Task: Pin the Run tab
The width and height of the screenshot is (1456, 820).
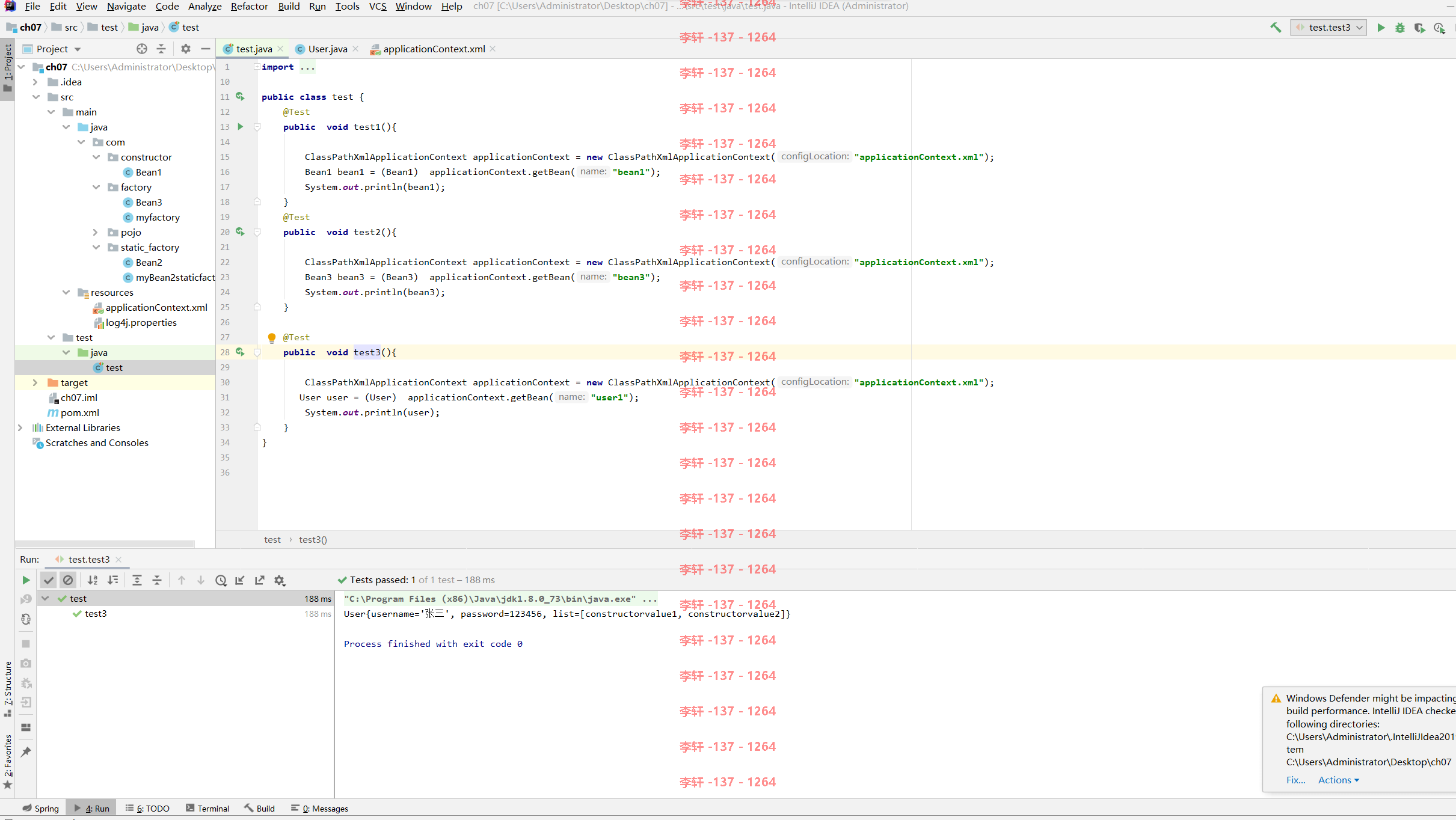Action: tap(26, 752)
